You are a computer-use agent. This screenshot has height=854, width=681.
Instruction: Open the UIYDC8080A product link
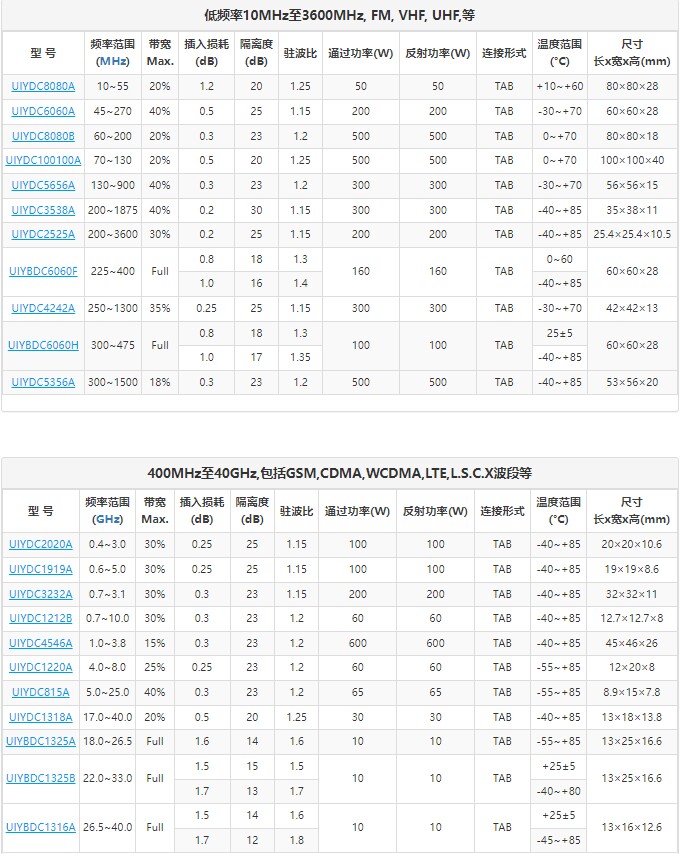[x=43, y=86]
